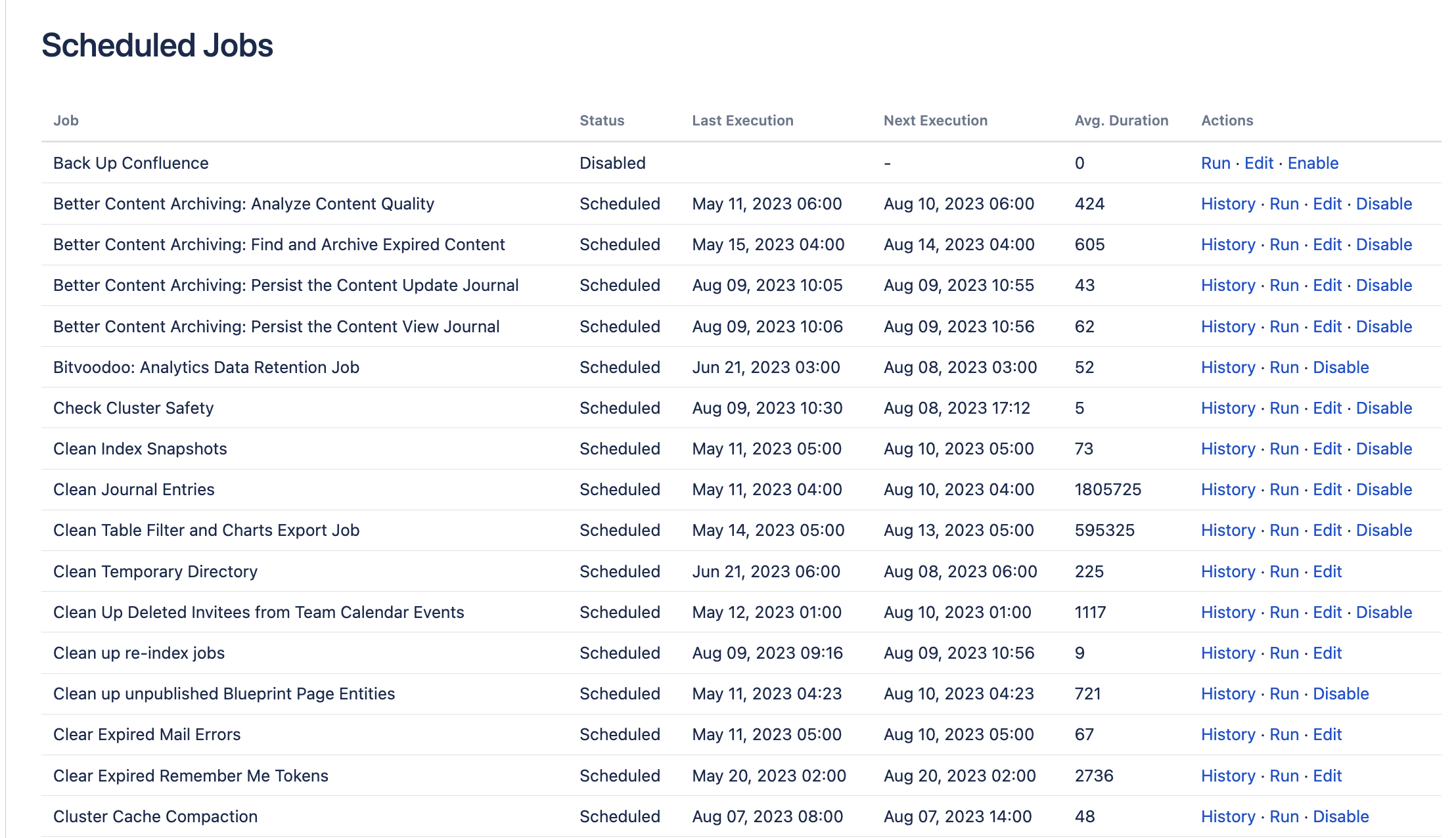This screenshot has height=838, width=1456.
Task: Edit the Clean Temporary Directory job
Action: pos(1327,571)
